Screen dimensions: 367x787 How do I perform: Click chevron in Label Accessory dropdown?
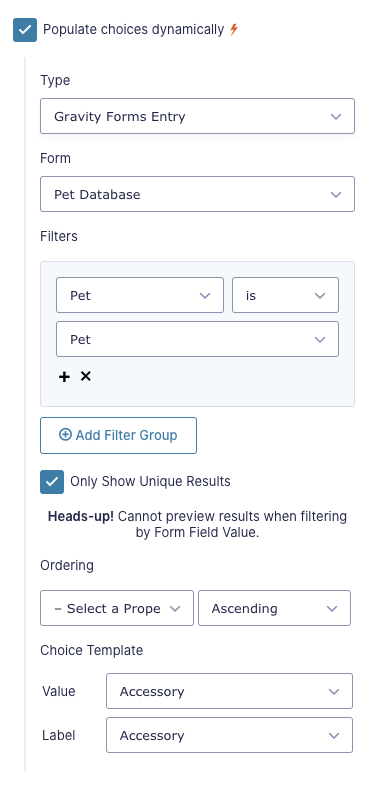(x=334, y=736)
